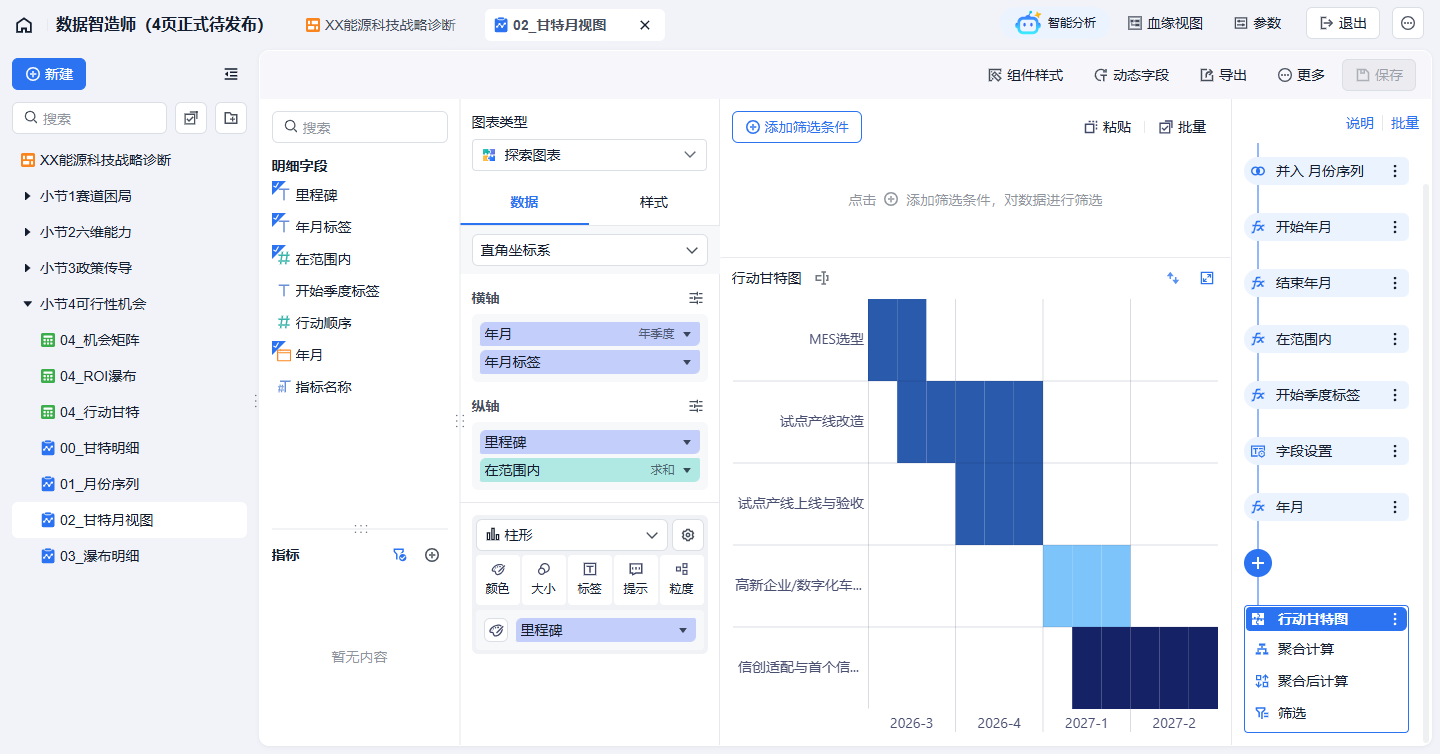Open the 直角坐标系 coordinate dropdown

[589, 250]
